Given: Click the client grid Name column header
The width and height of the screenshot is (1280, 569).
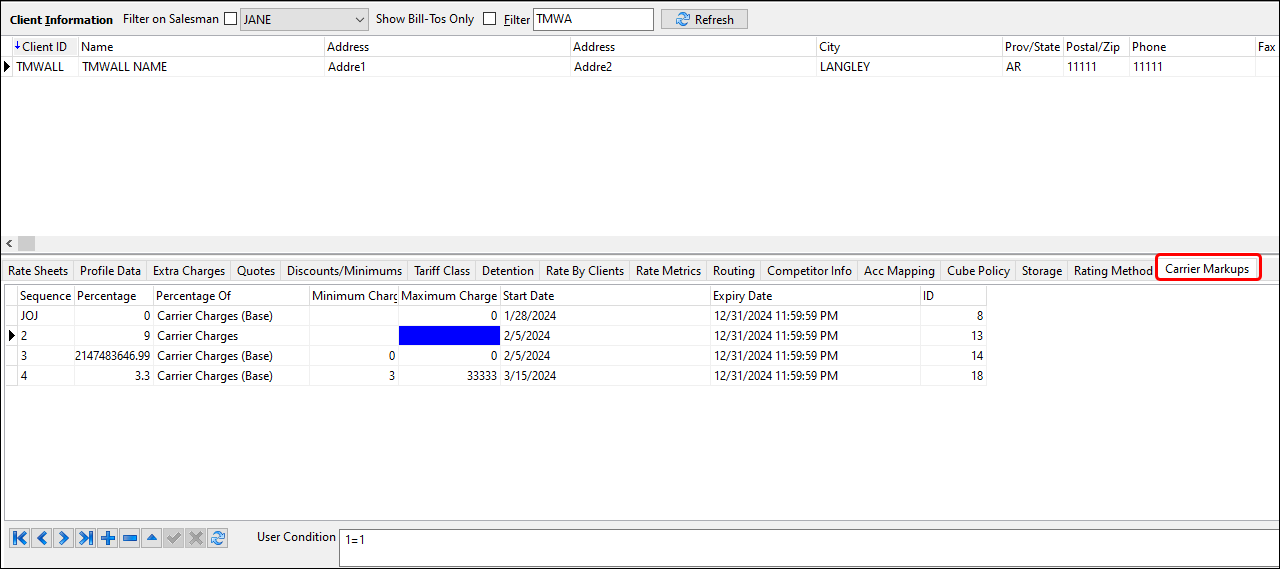Looking at the screenshot, I should click(x=201, y=47).
